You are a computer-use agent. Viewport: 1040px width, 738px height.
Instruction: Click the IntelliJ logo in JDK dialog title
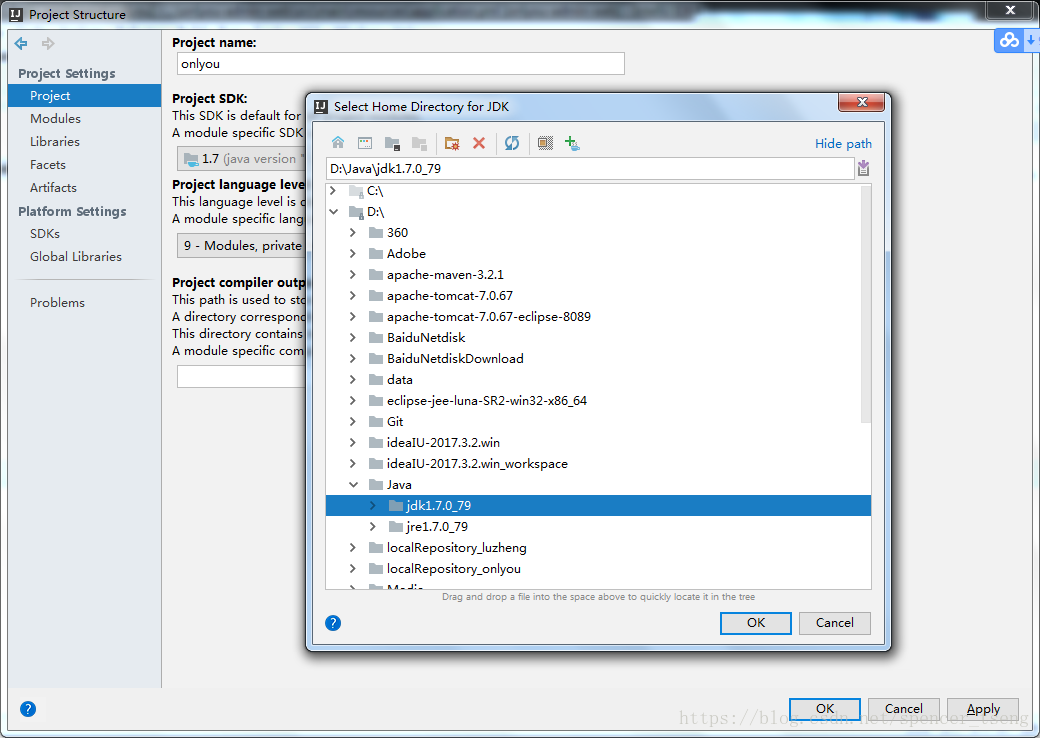tap(321, 107)
